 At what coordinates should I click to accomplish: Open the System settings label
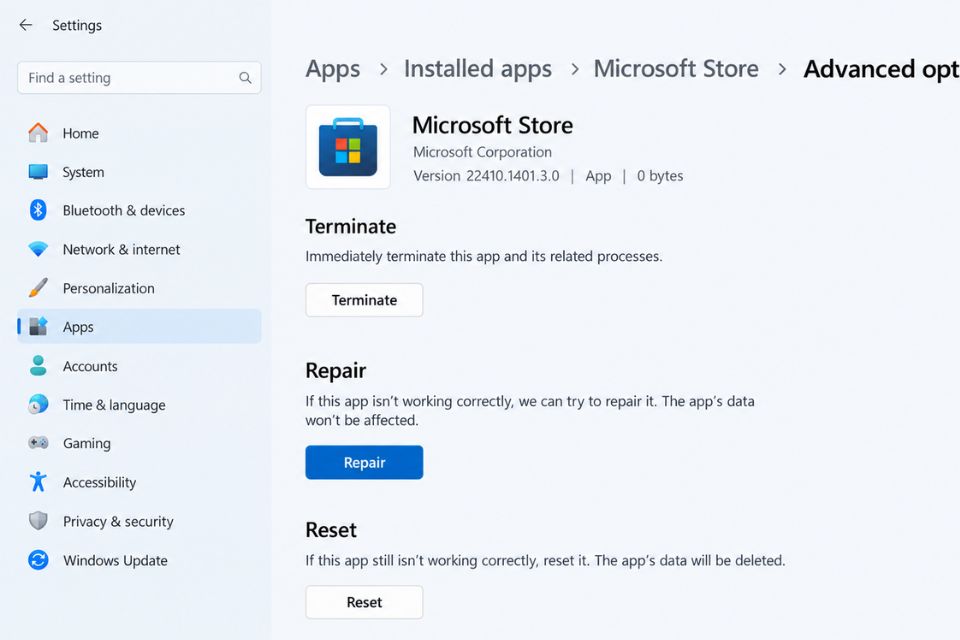click(83, 172)
